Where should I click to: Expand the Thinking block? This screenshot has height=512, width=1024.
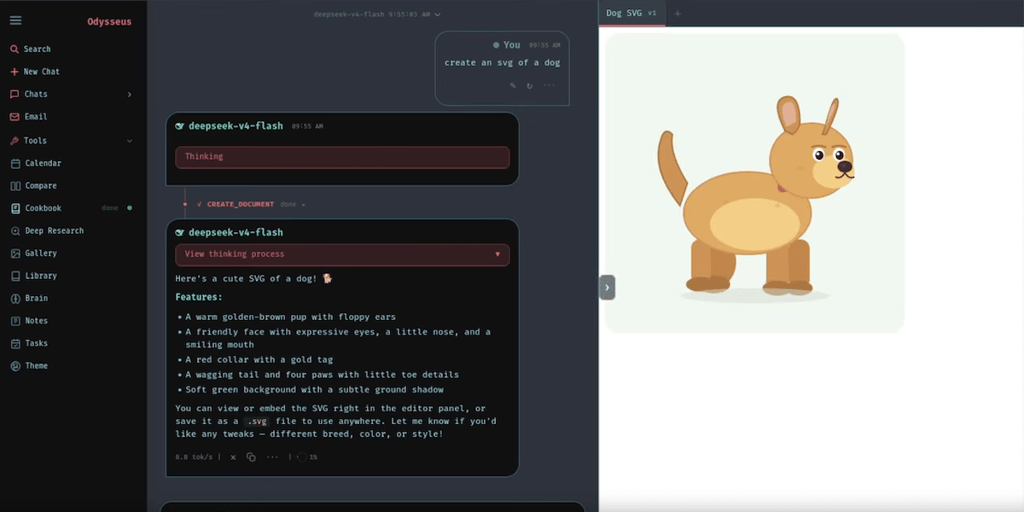pos(342,157)
